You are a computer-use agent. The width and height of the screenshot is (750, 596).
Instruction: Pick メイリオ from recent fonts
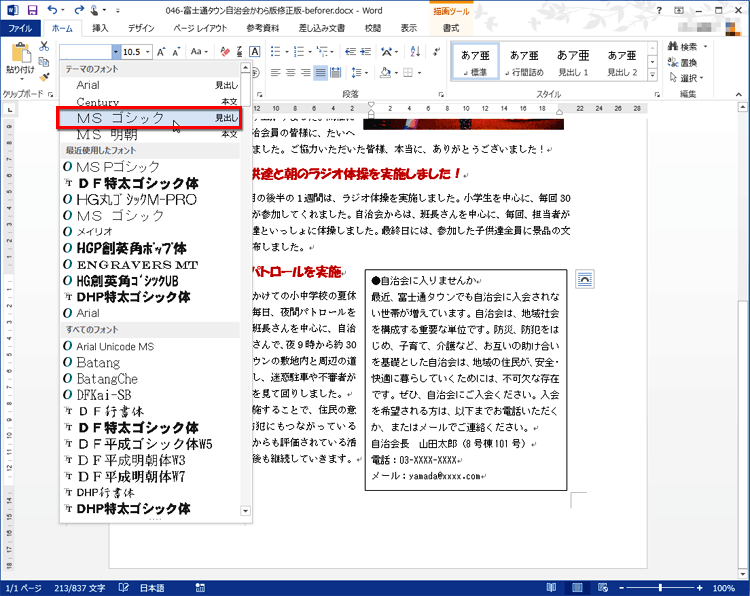(x=149, y=232)
